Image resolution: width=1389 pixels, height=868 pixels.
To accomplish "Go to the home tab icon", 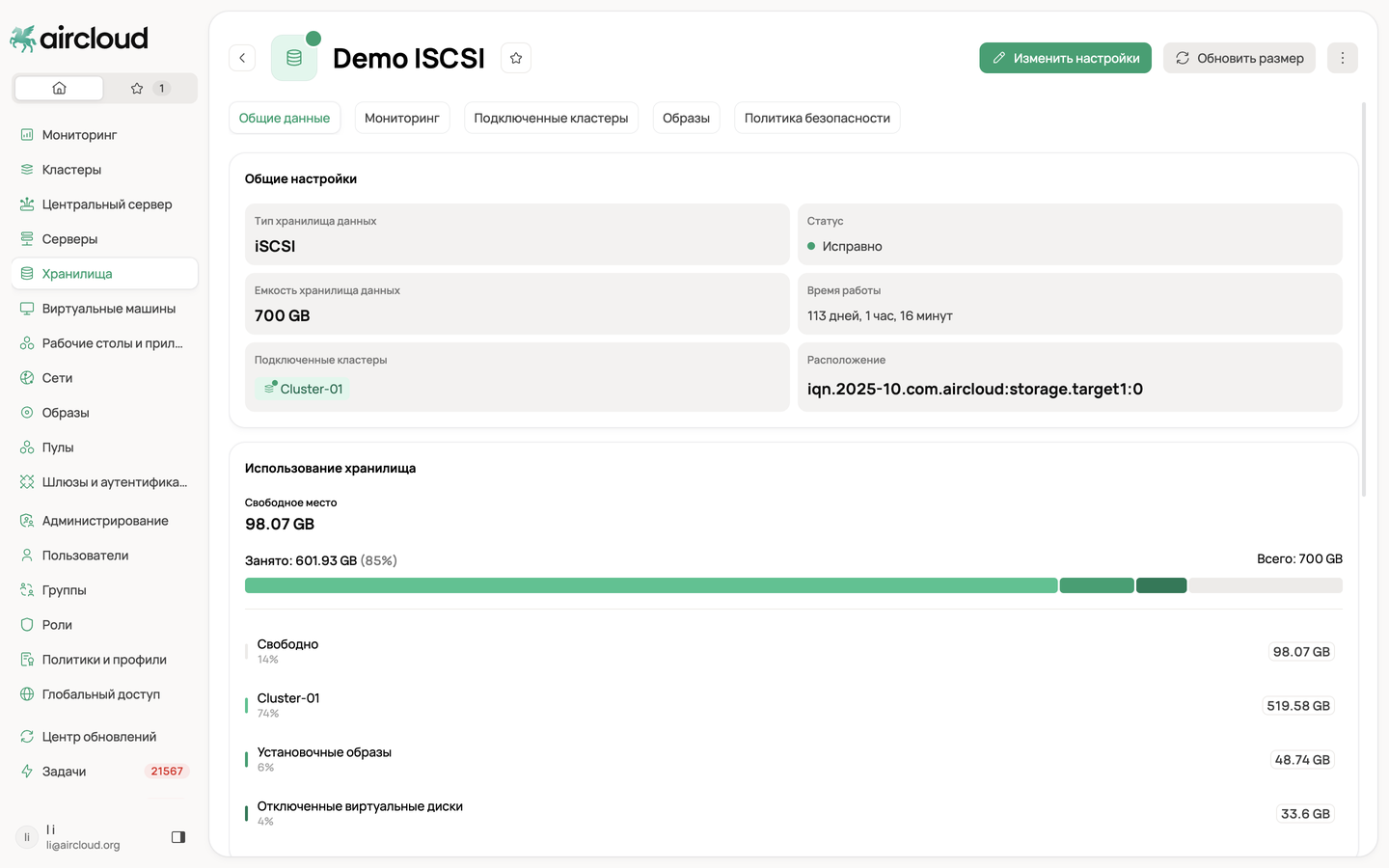I will tap(59, 88).
